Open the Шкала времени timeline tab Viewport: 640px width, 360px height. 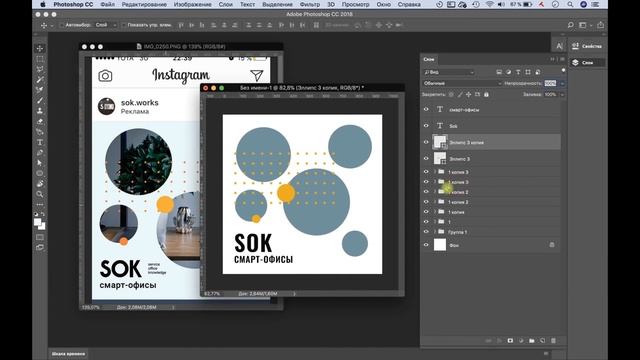tap(69, 353)
